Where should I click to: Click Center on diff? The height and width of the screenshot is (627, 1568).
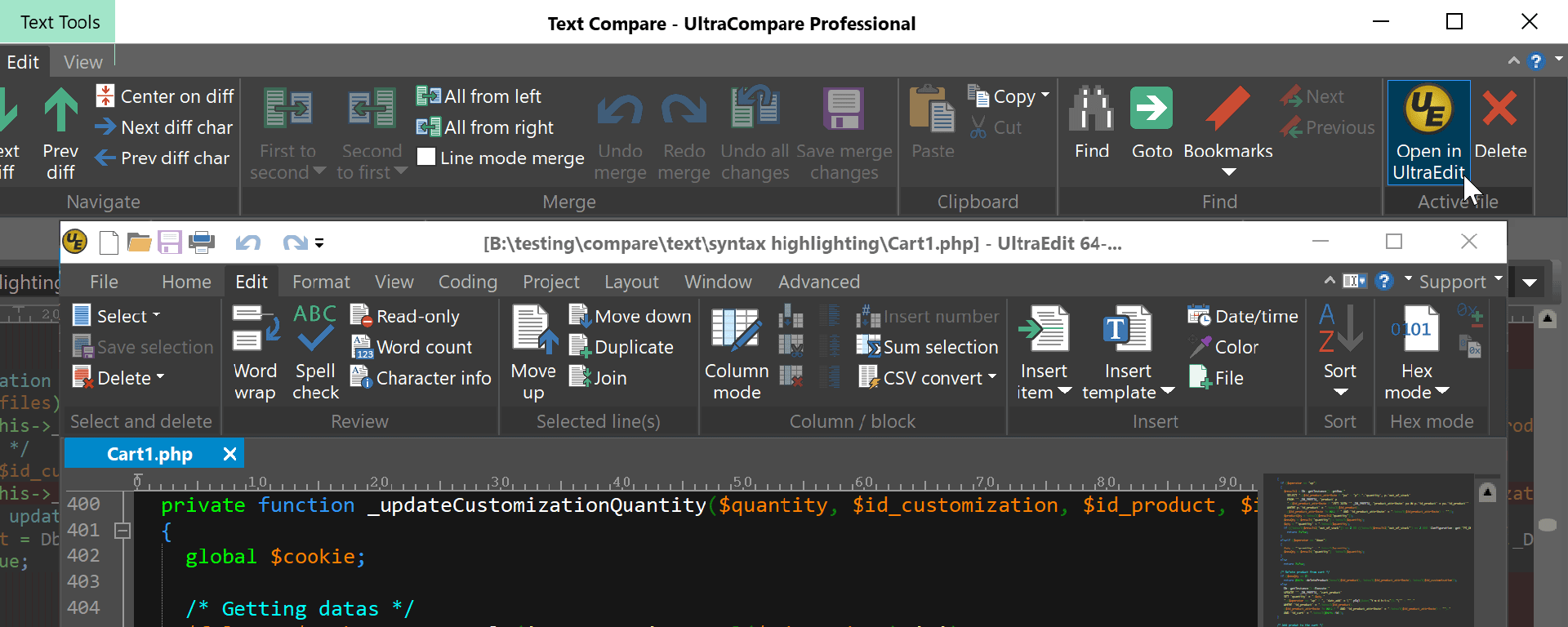pyautogui.click(x=164, y=96)
